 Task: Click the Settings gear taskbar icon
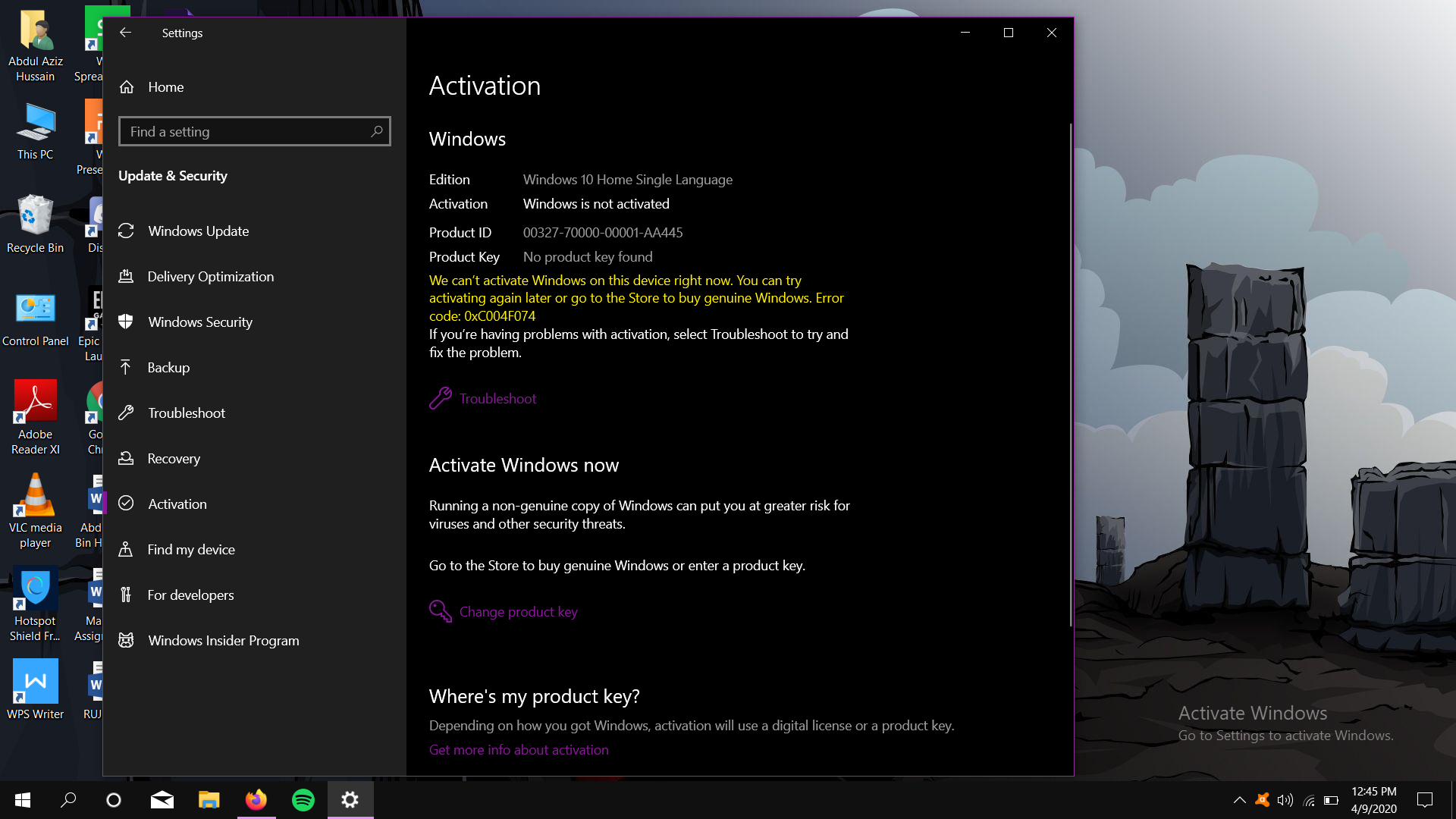click(350, 800)
